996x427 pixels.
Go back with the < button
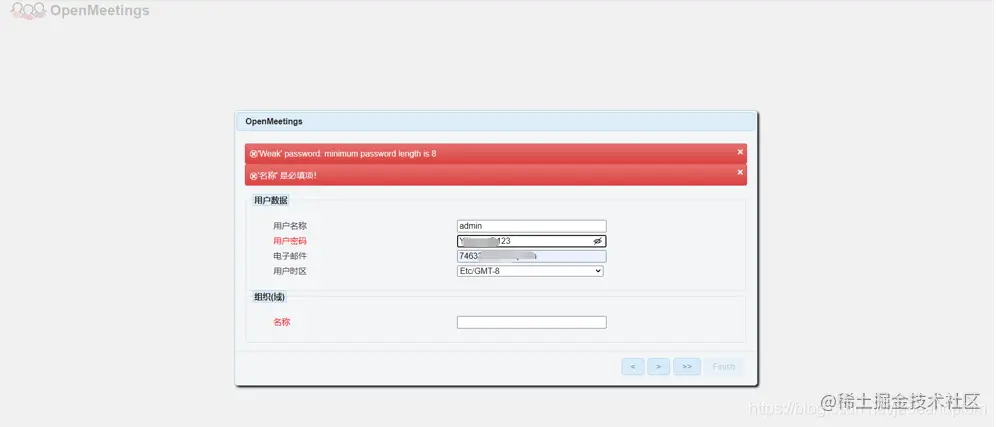click(x=633, y=367)
